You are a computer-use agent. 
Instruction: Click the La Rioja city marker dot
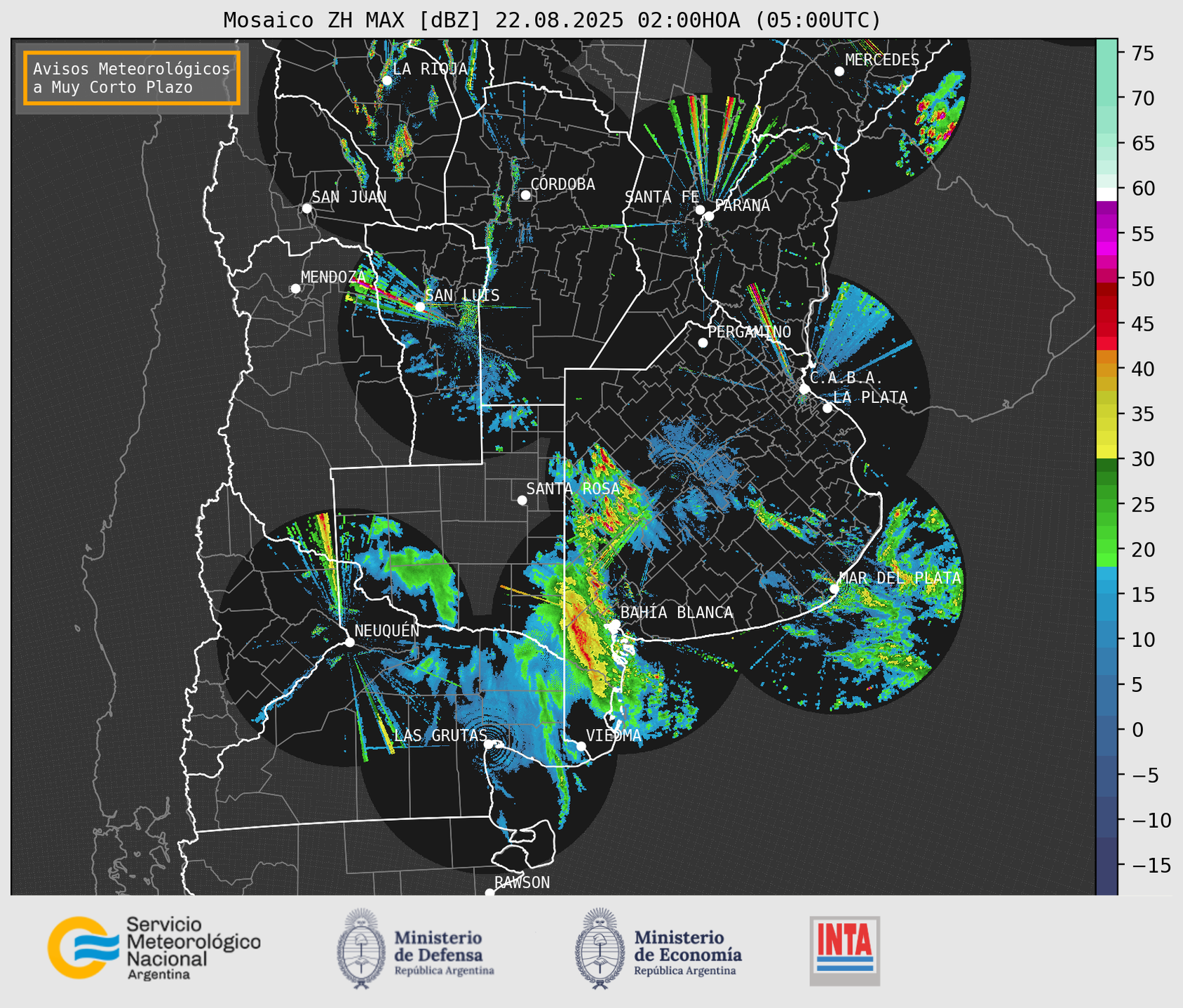[x=387, y=81]
